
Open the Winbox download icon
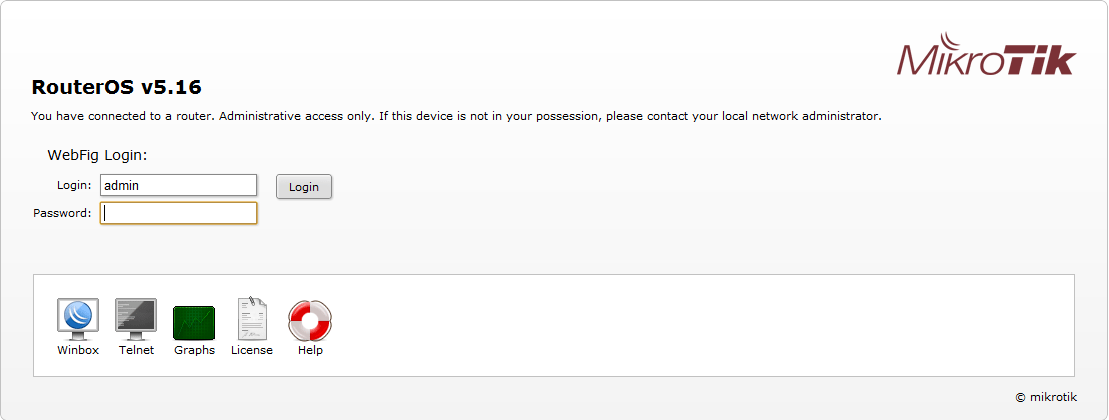coord(78,318)
